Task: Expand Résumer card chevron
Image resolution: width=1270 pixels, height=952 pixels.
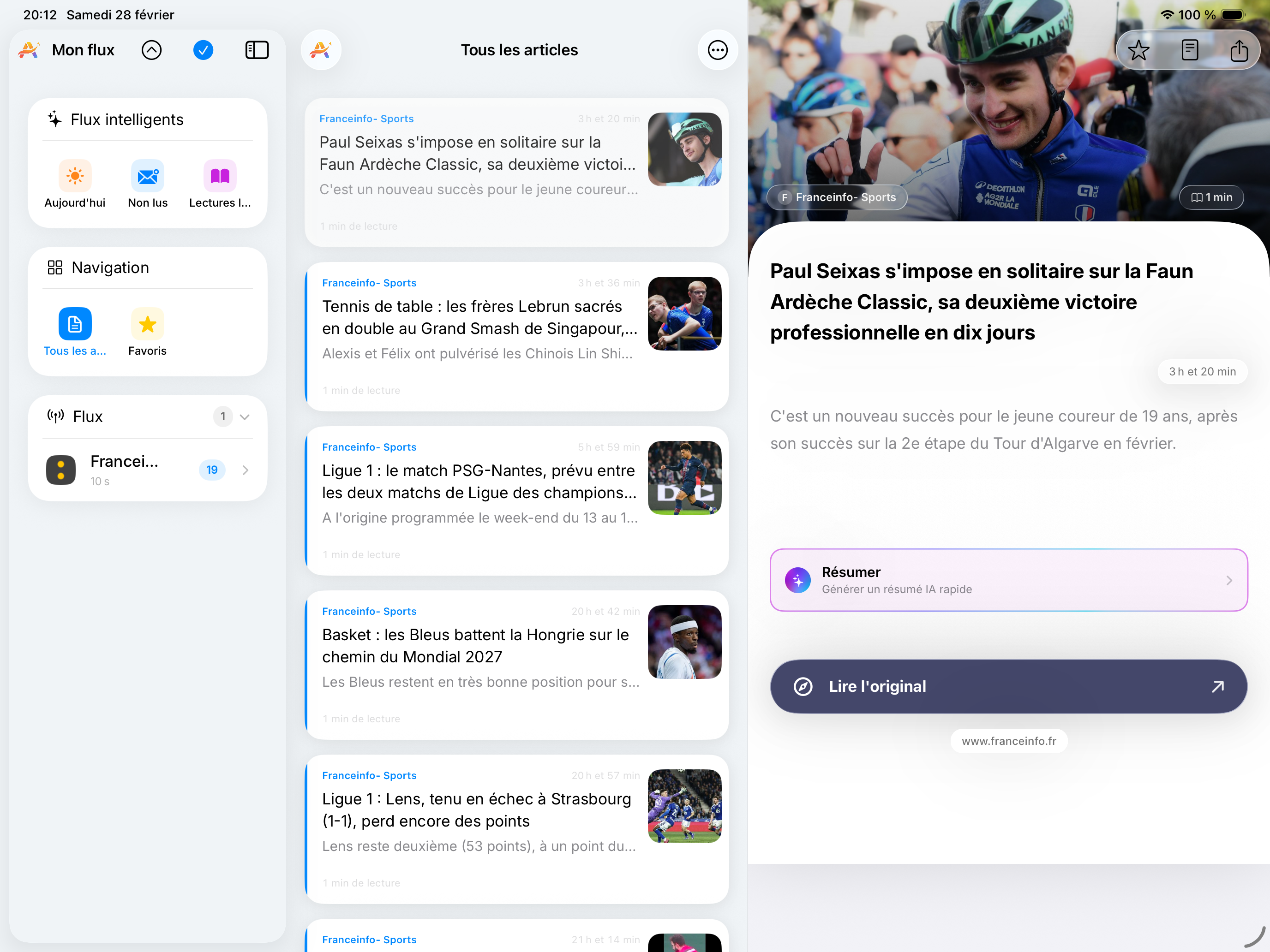Action: pos(1229,580)
